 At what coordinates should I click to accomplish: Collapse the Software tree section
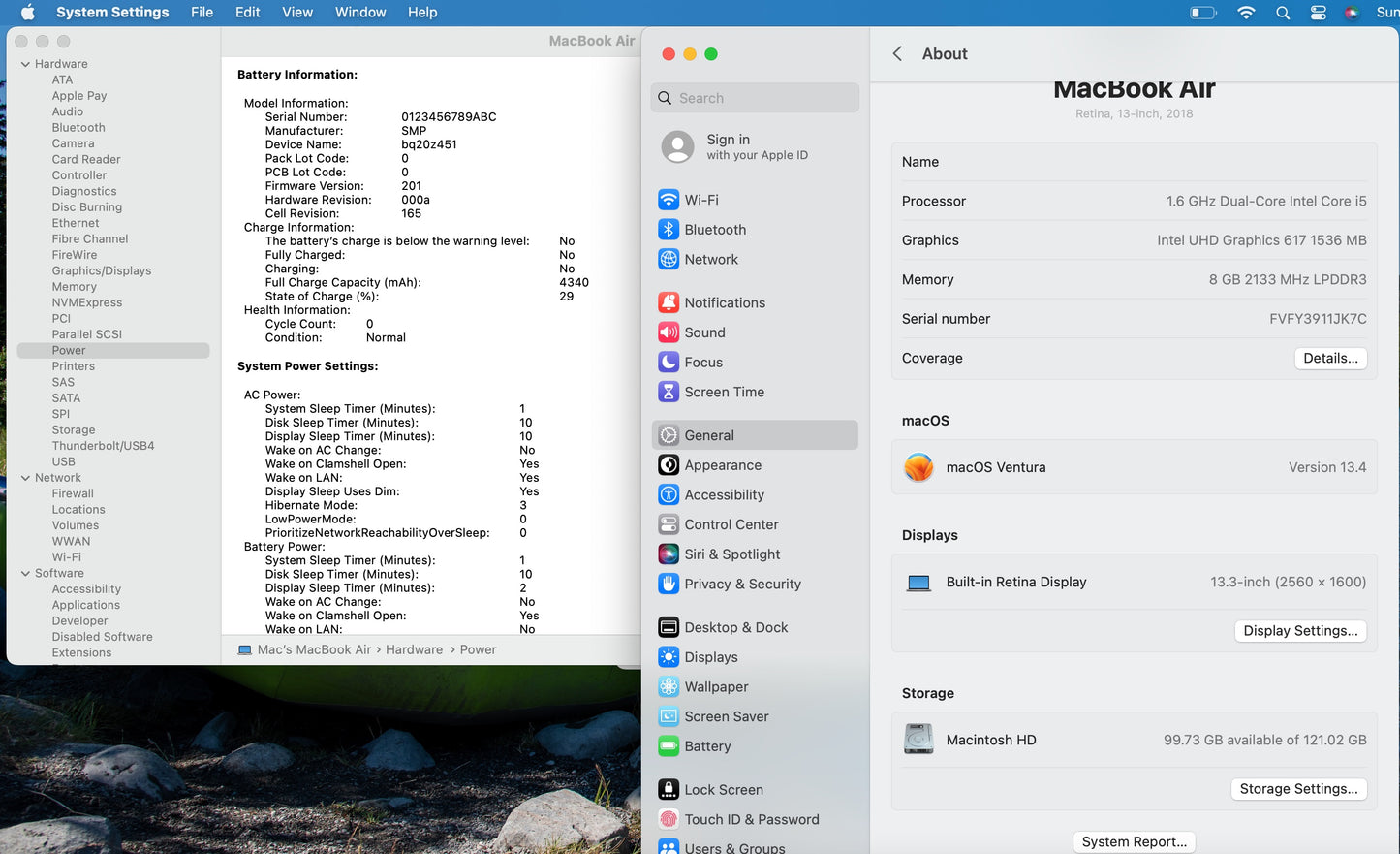(25, 573)
